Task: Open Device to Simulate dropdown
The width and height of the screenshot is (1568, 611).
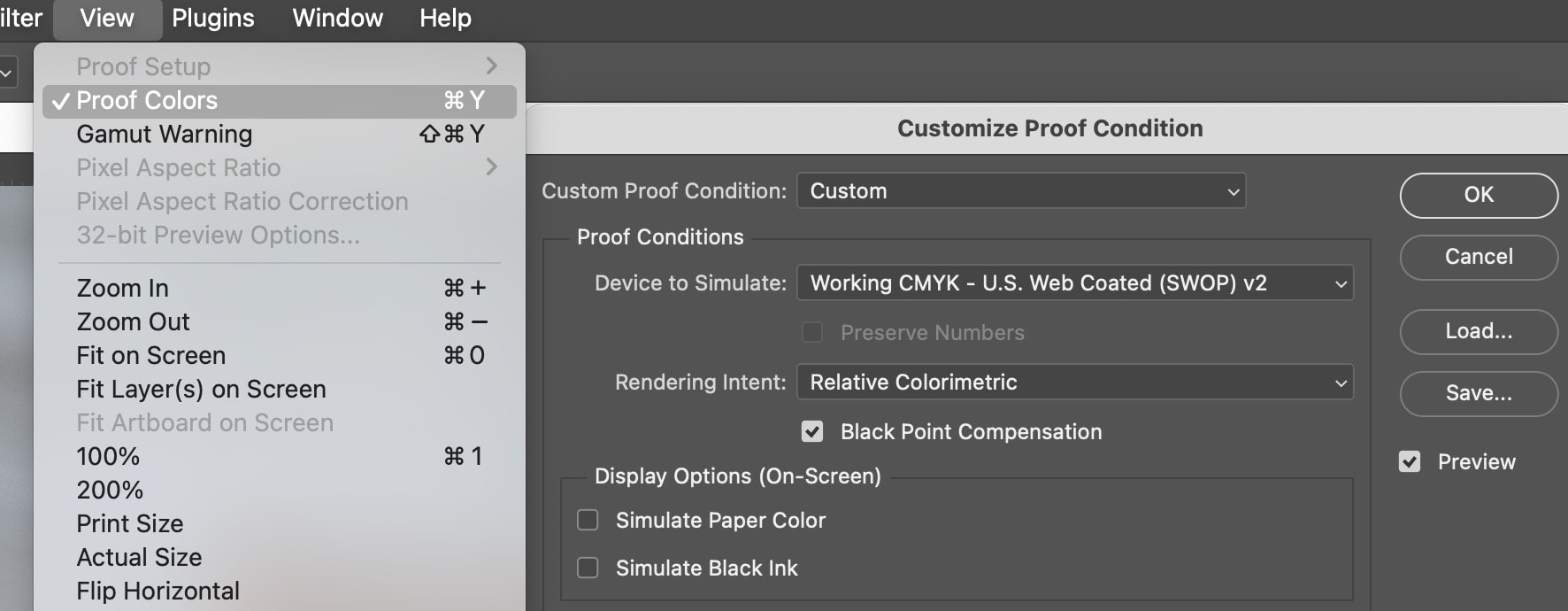Action: 1074,283
